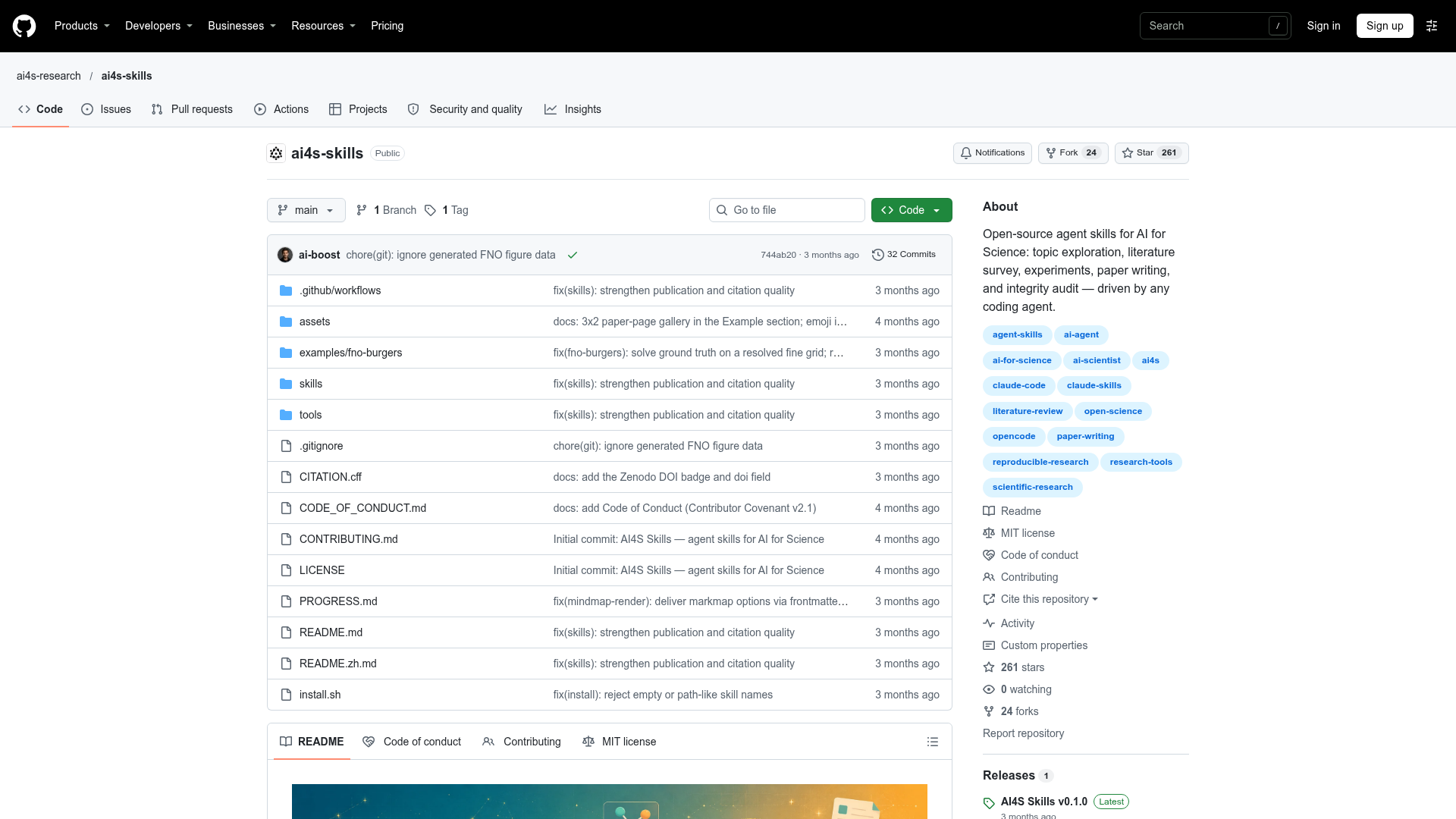Expand the green Code dropdown
1456x819 pixels.
(912, 210)
